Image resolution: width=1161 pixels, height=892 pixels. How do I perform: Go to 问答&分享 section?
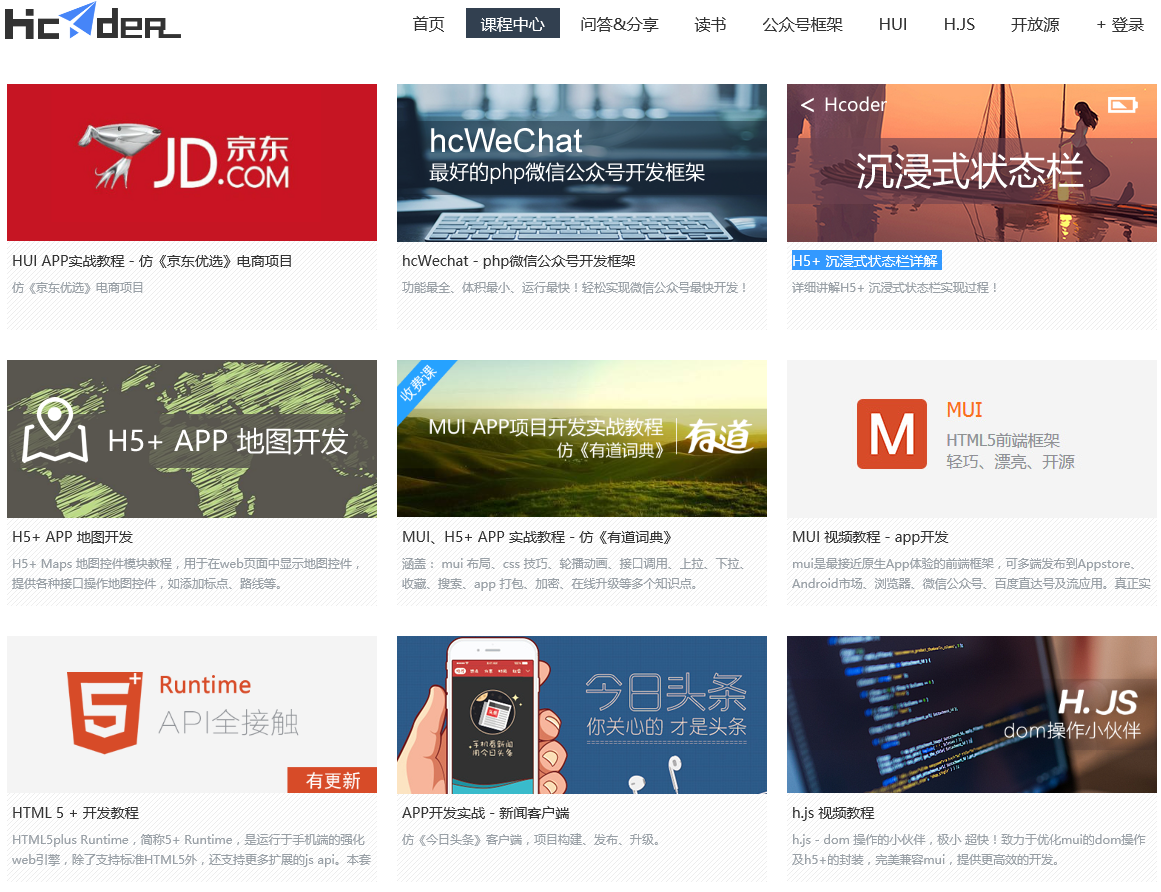(619, 24)
